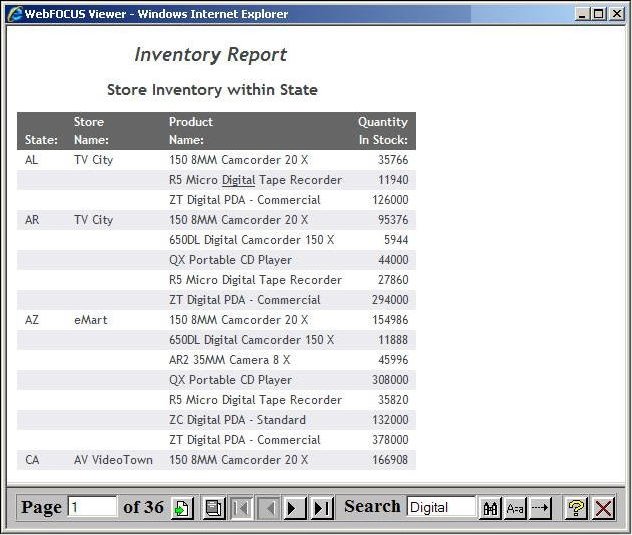Image resolution: width=632 pixels, height=535 pixels.
Task: Click the page number input field
Action: (x=92, y=507)
